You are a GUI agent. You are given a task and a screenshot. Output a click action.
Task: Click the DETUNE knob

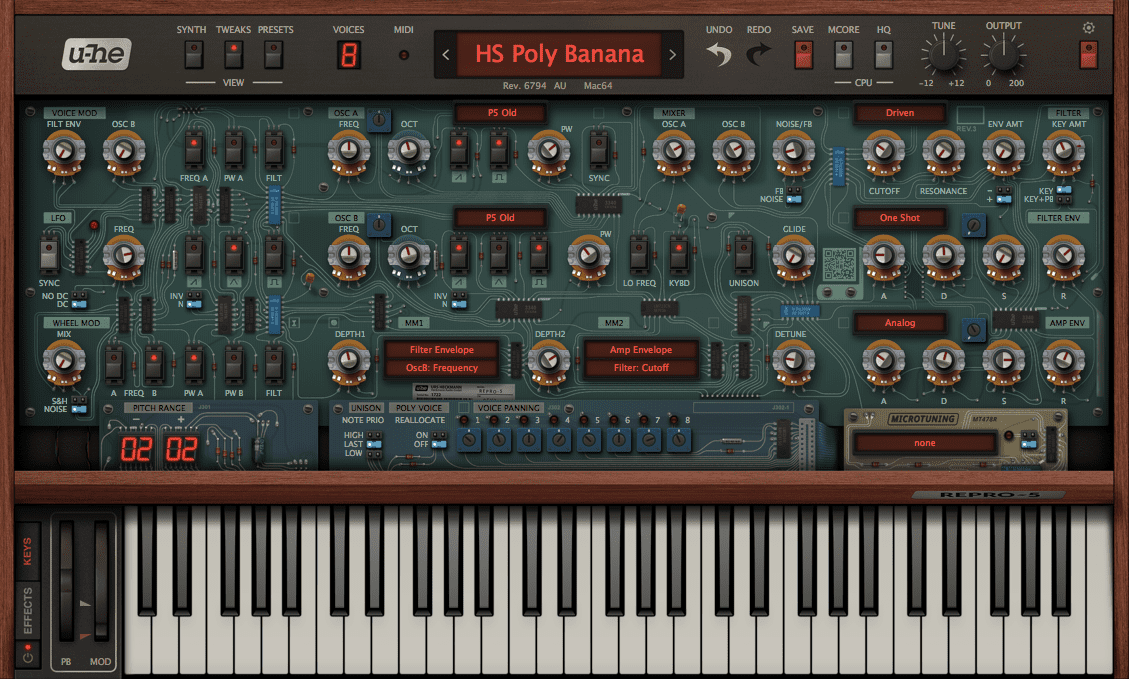pos(793,360)
